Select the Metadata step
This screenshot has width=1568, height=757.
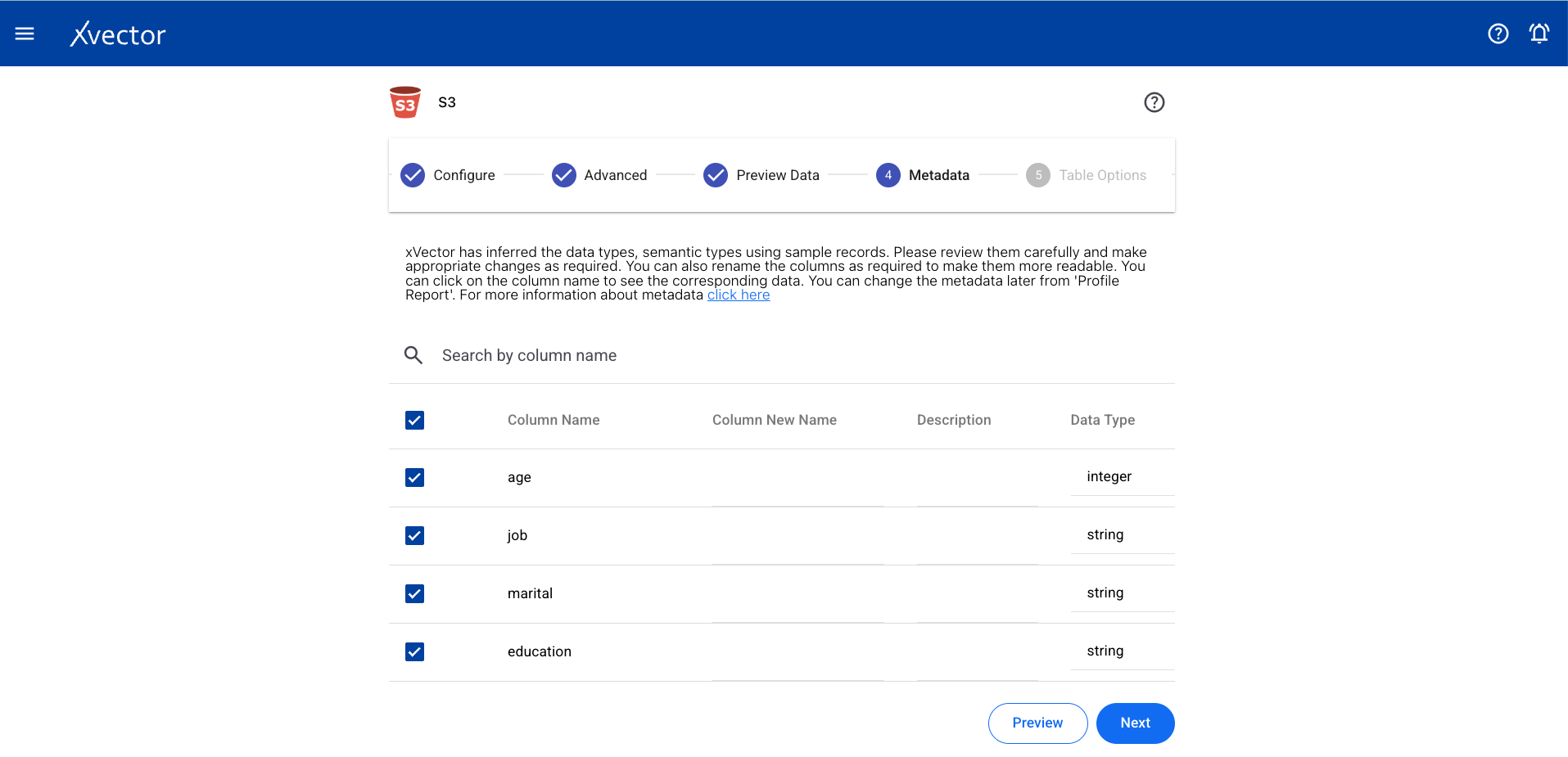pos(923,175)
